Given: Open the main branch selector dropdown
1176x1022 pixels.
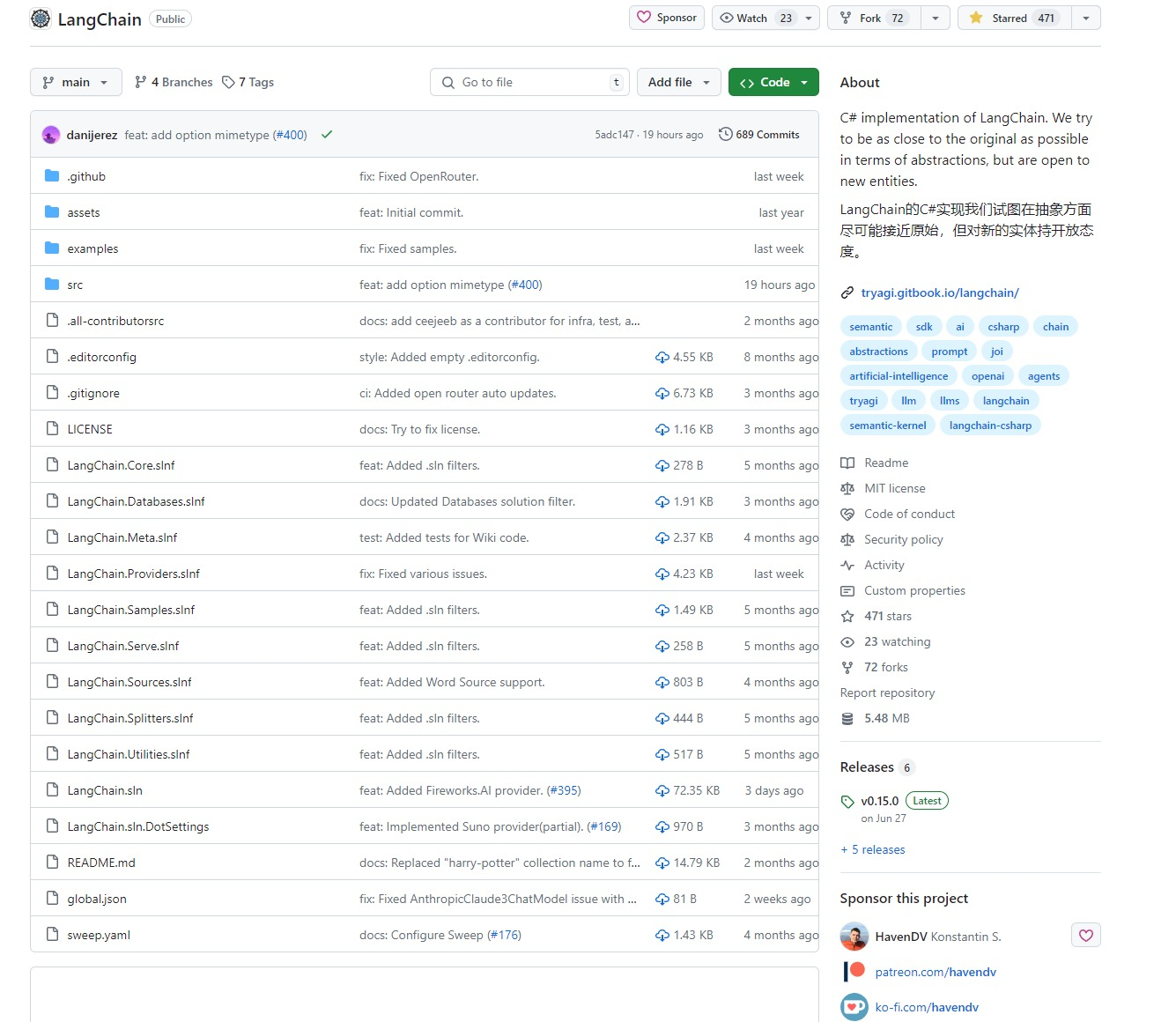Looking at the screenshot, I should point(76,82).
